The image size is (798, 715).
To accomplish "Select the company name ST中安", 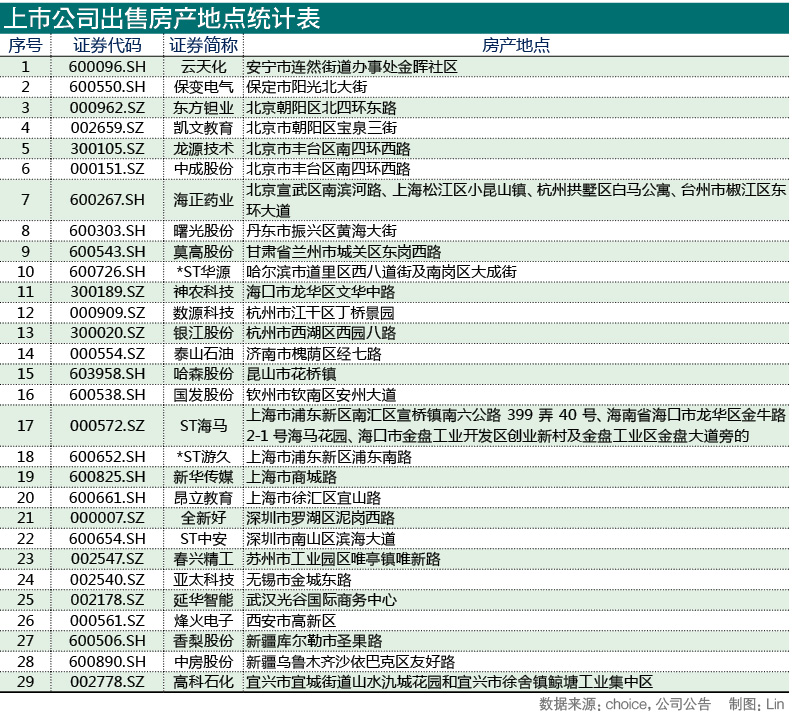I will click(204, 539).
